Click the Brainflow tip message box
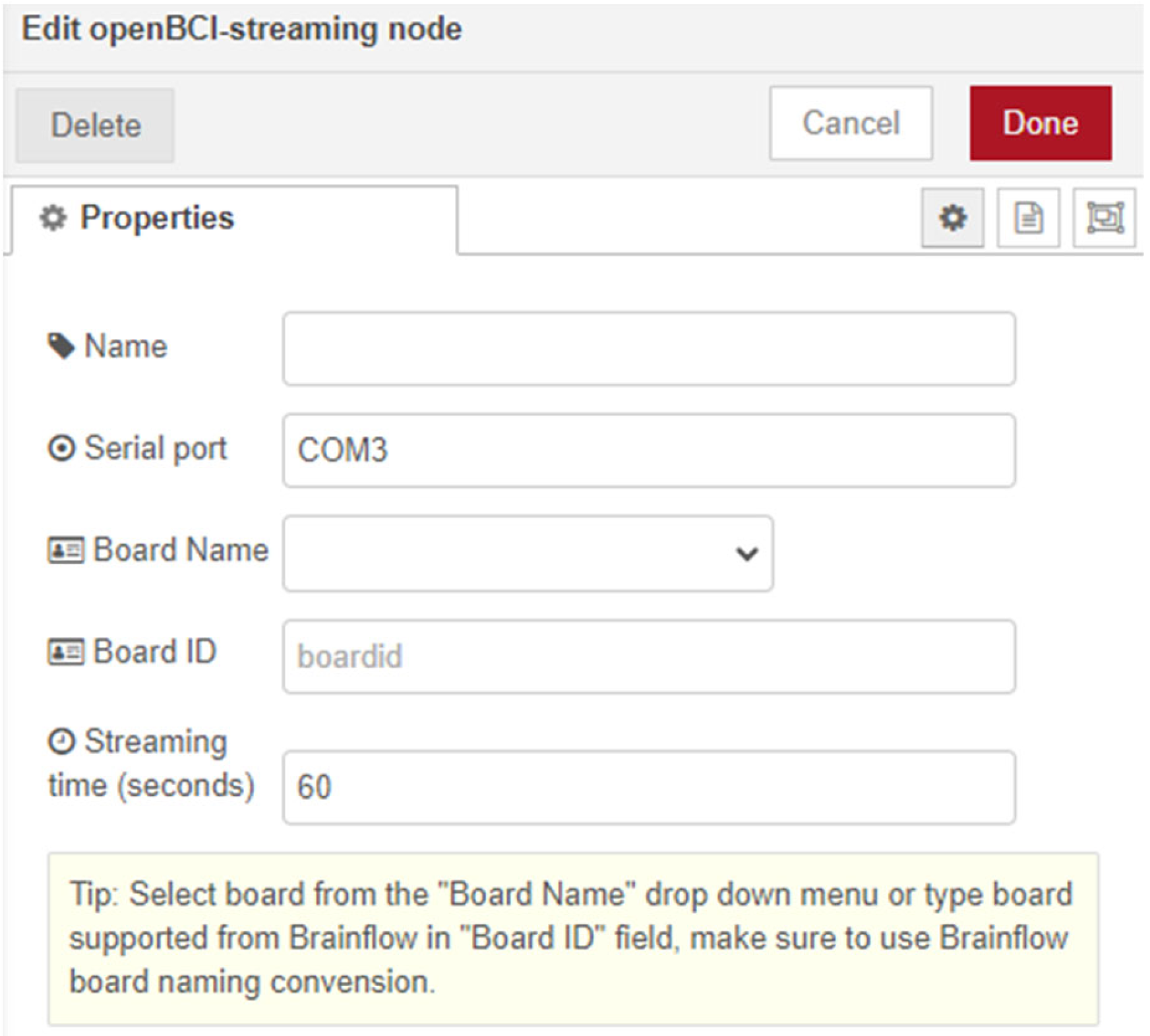 point(572,938)
